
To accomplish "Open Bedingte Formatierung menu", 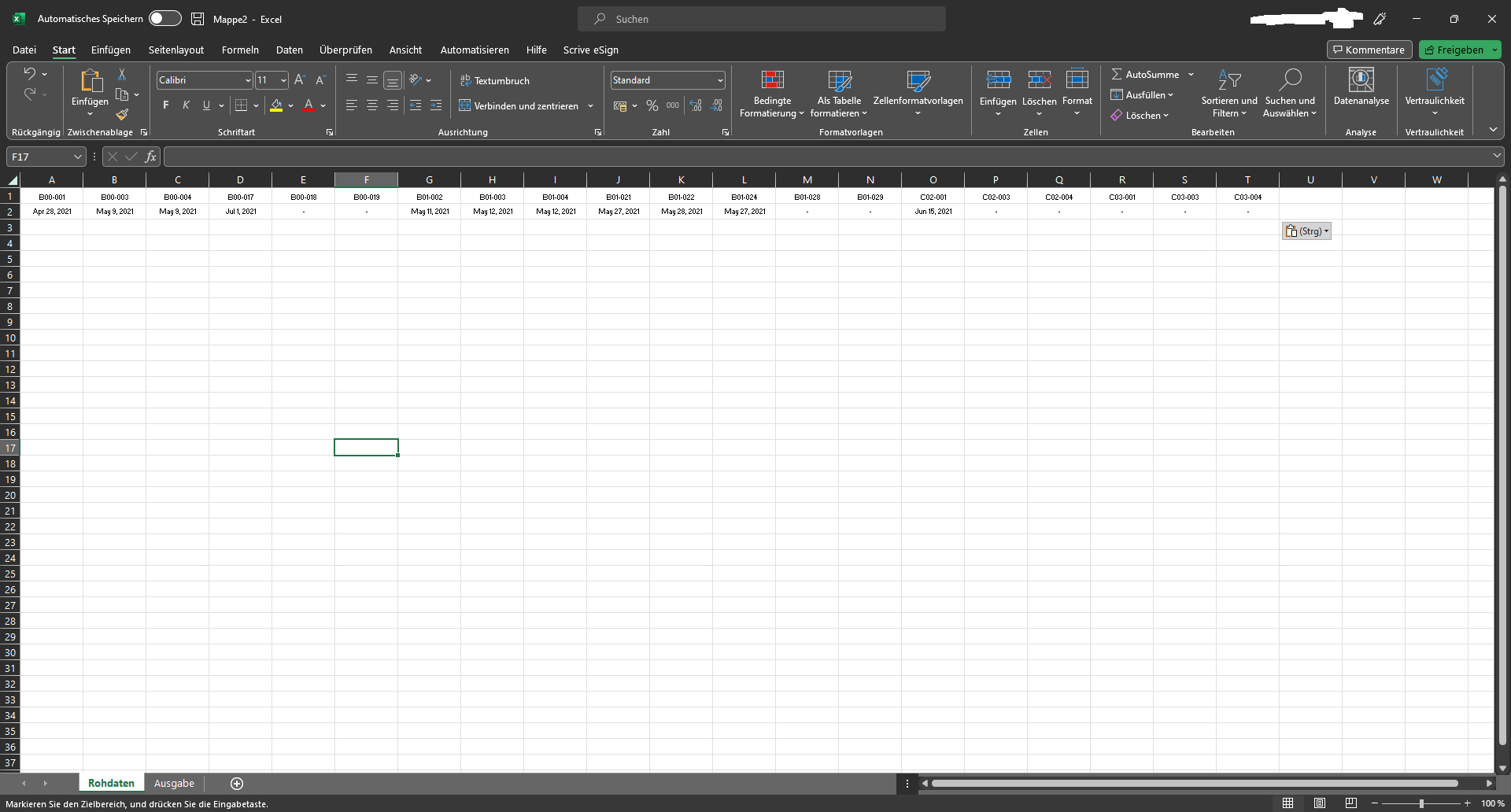I will 772,93.
